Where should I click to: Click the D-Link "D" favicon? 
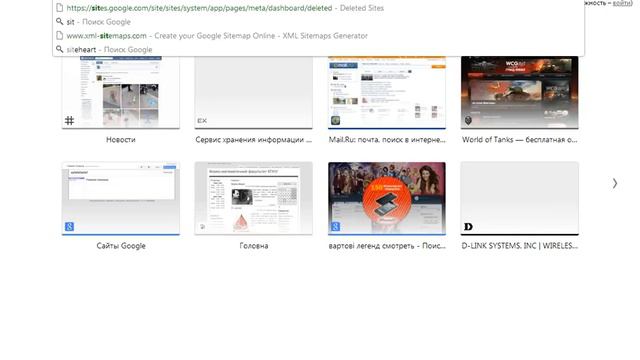(x=468, y=227)
